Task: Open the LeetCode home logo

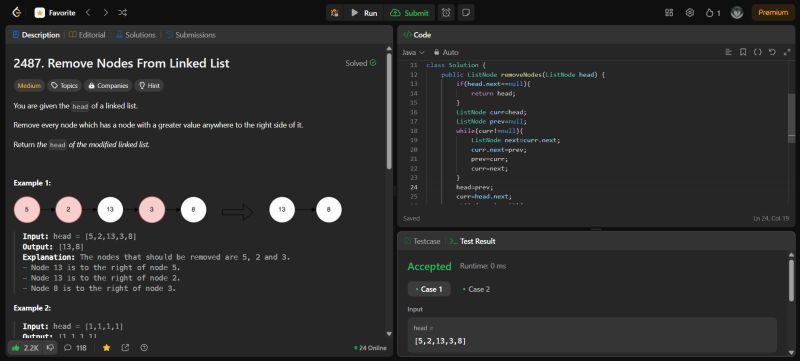Action: (16, 13)
